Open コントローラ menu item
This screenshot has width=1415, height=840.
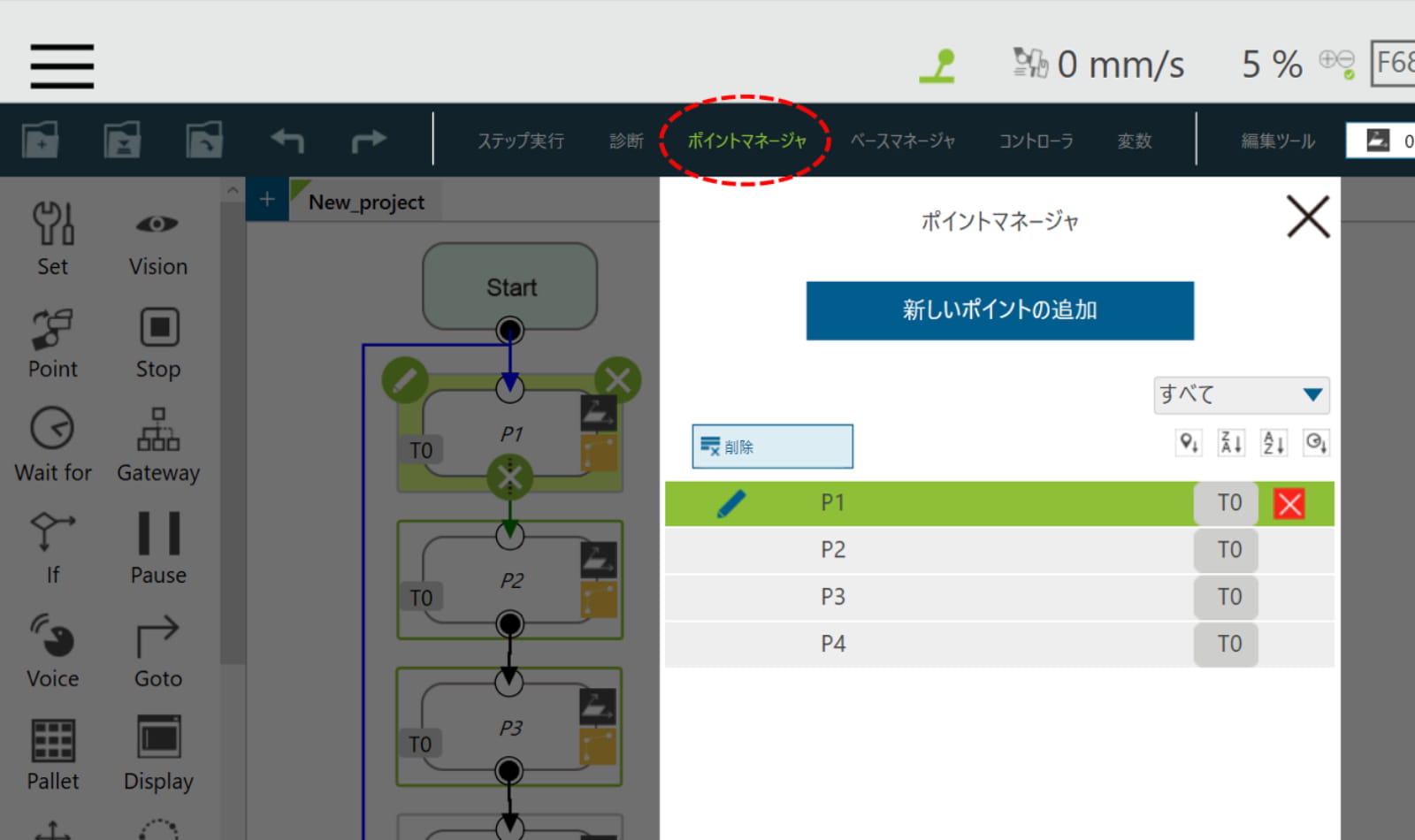click(1036, 141)
